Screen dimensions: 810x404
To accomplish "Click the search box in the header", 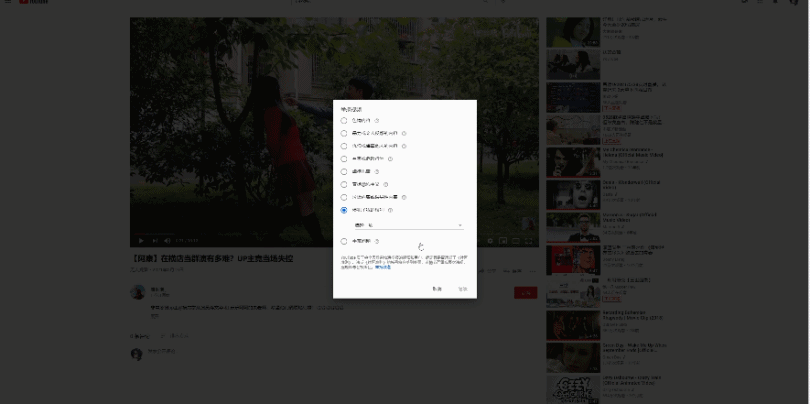I will 387,2.
